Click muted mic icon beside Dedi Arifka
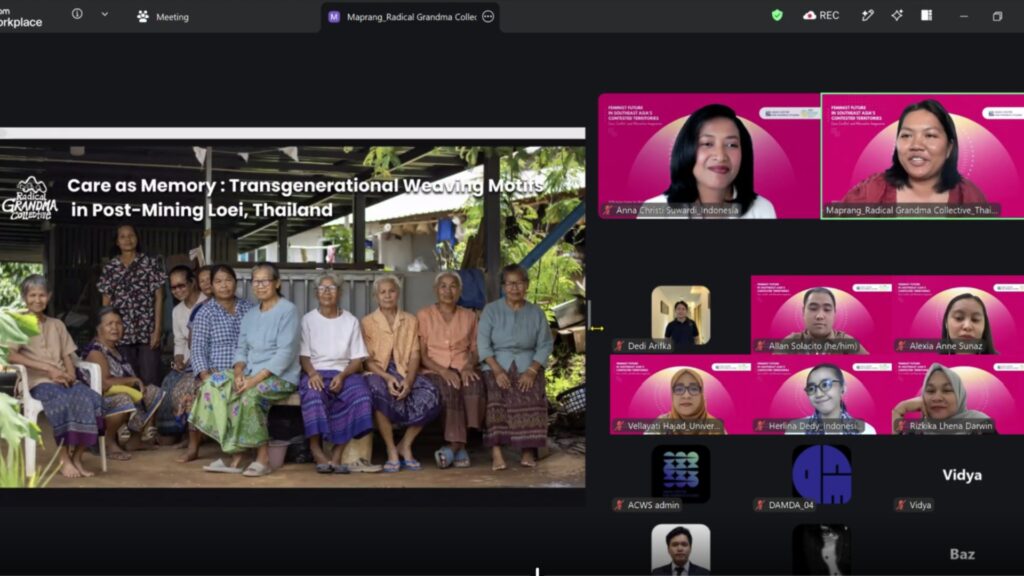The image size is (1024, 576). 619,345
